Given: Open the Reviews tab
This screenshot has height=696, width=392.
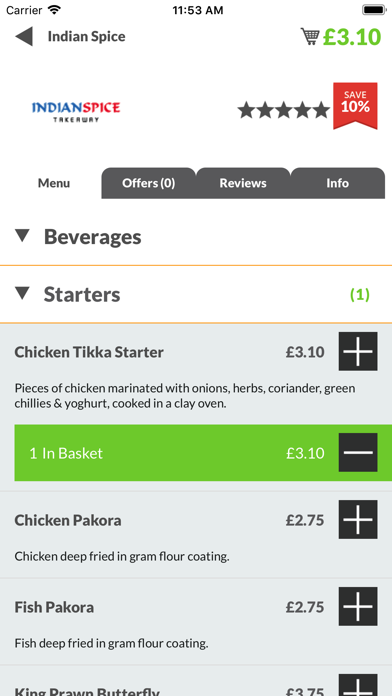Looking at the screenshot, I should (x=243, y=183).
